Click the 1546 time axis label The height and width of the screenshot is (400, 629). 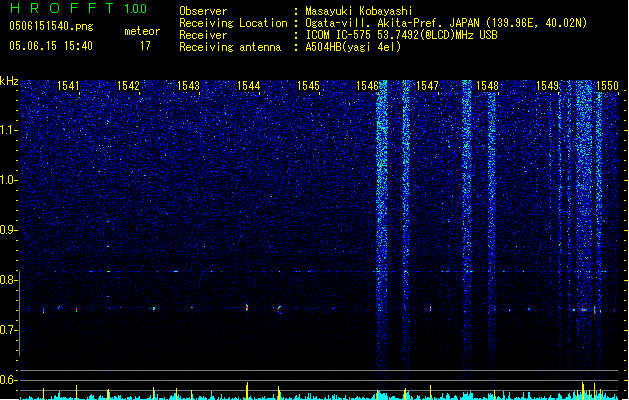(x=367, y=86)
